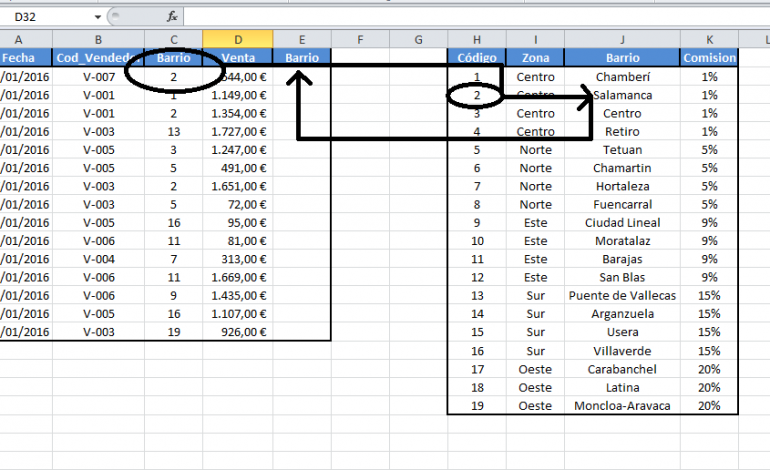The width and height of the screenshot is (770, 470).
Task: Click into the formula bar input area
Action: click(476, 17)
